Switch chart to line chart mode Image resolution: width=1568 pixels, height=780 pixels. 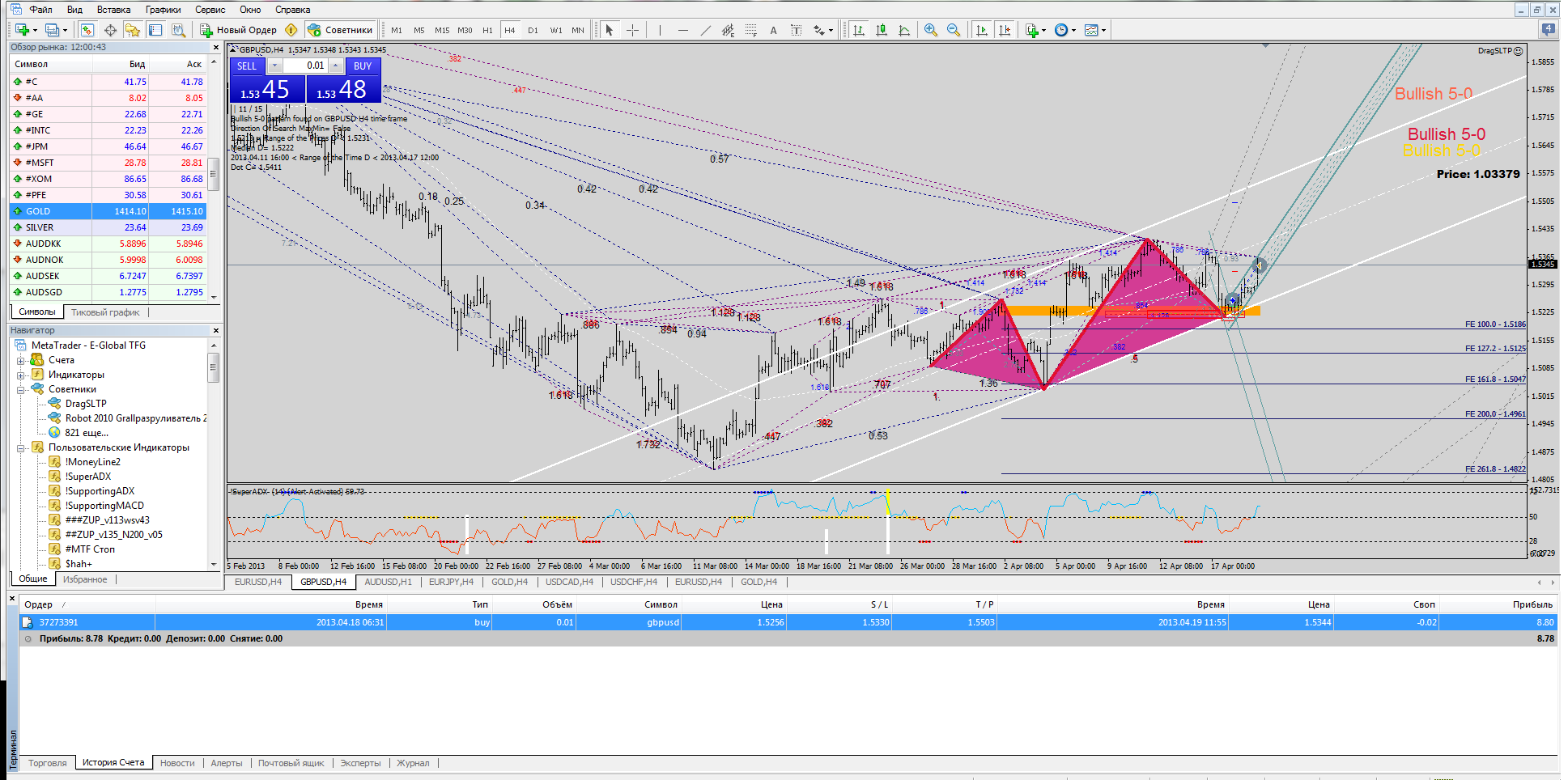pyautogui.click(x=904, y=30)
